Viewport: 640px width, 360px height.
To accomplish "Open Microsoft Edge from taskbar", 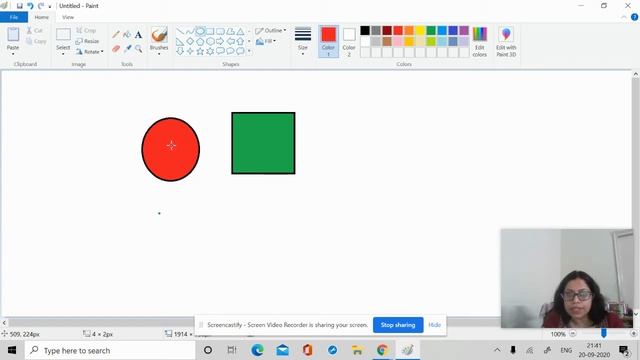I will 257,350.
